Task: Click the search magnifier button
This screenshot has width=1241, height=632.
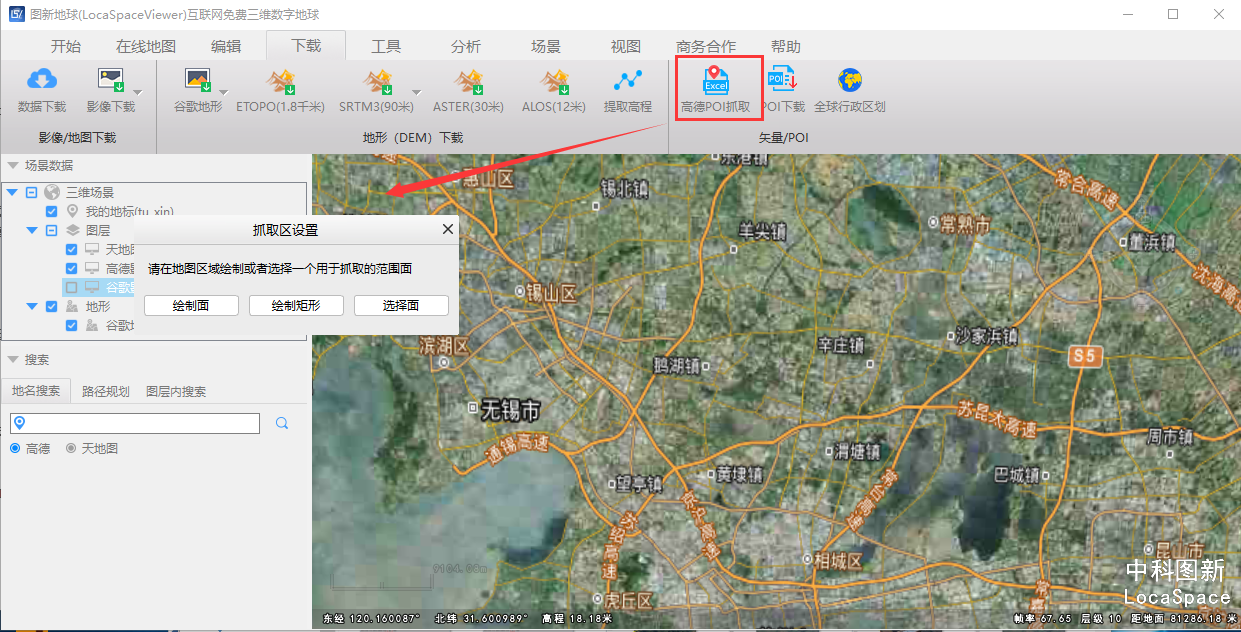Action: (282, 423)
